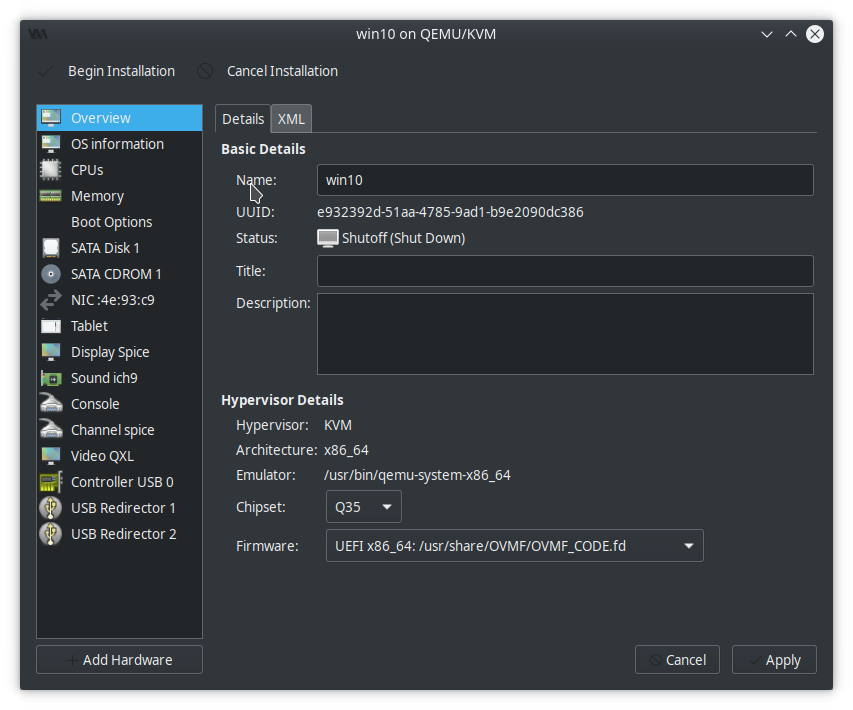Select the SATA CDROM 1 label

(116, 274)
